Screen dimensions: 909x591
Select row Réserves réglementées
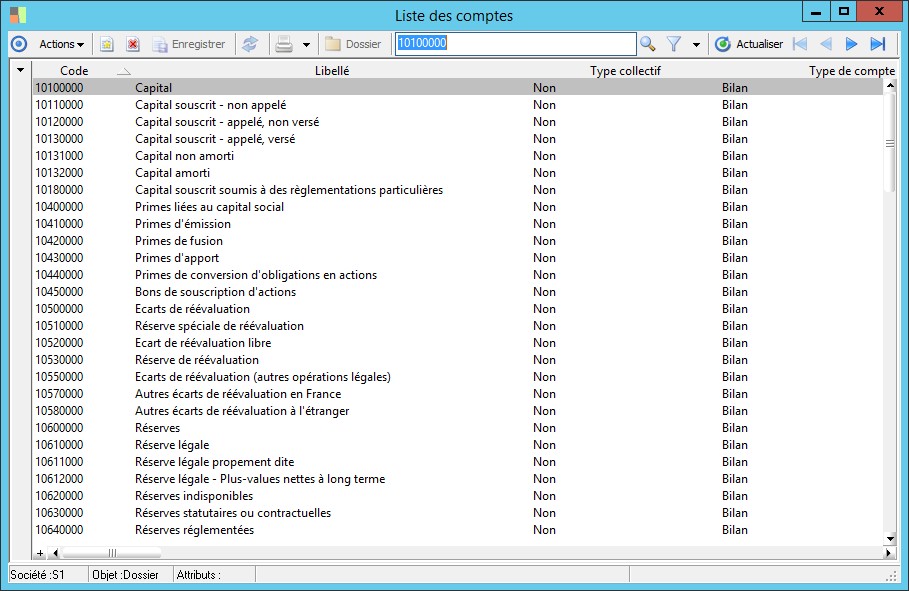pyautogui.click(x=458, y=530)
